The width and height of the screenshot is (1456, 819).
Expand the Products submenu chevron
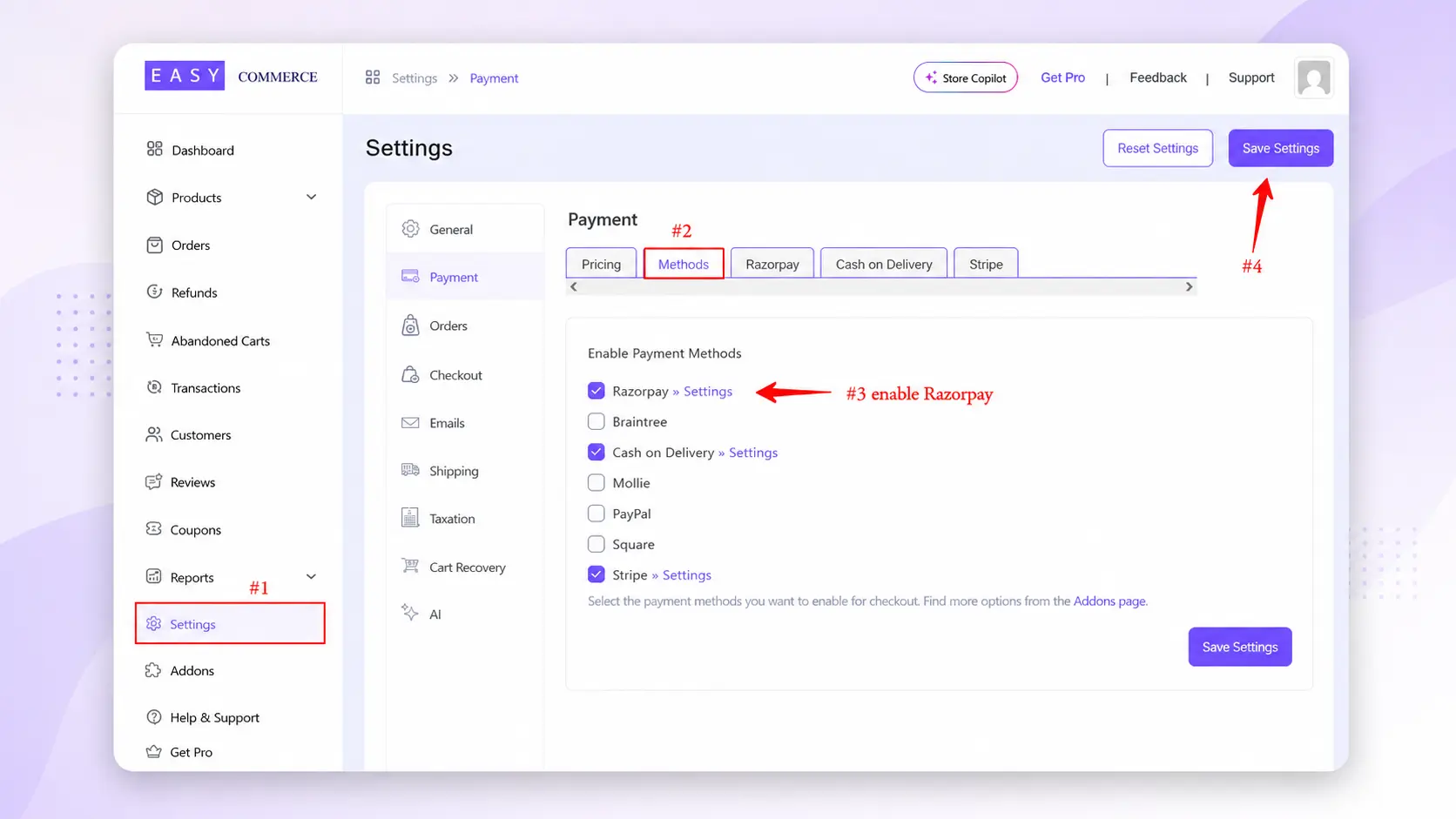point(311,197)
